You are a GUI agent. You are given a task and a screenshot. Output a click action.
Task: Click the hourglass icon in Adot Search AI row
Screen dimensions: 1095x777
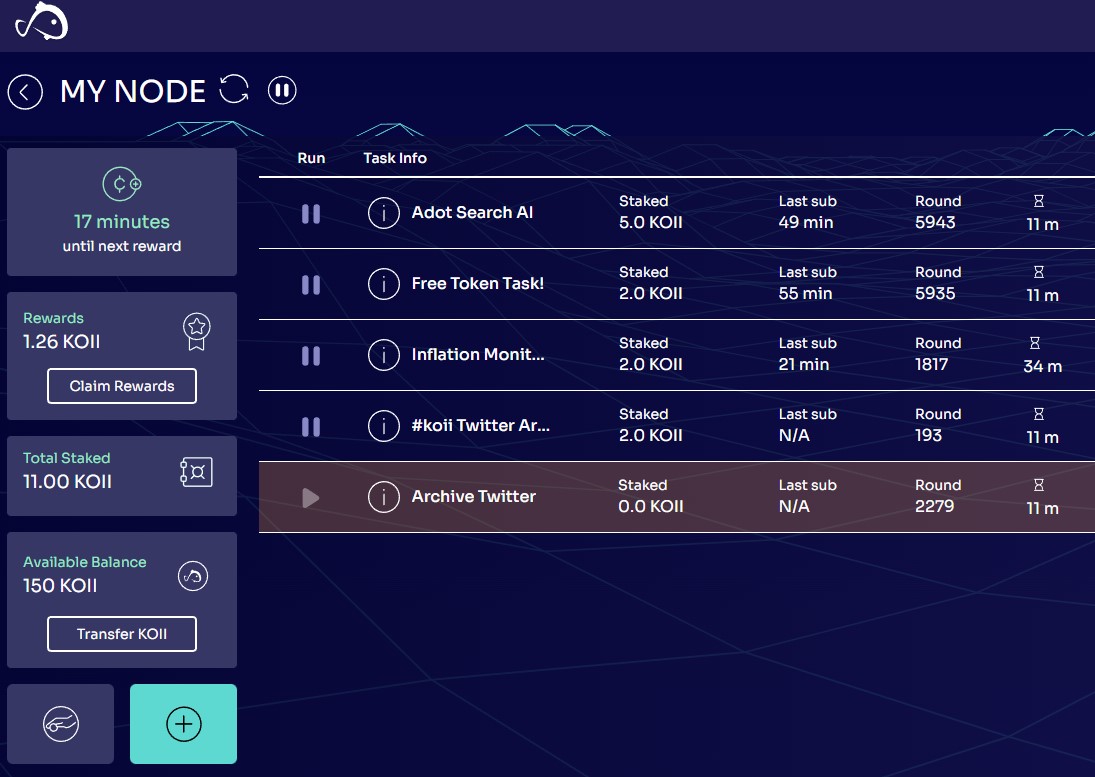1038,201
